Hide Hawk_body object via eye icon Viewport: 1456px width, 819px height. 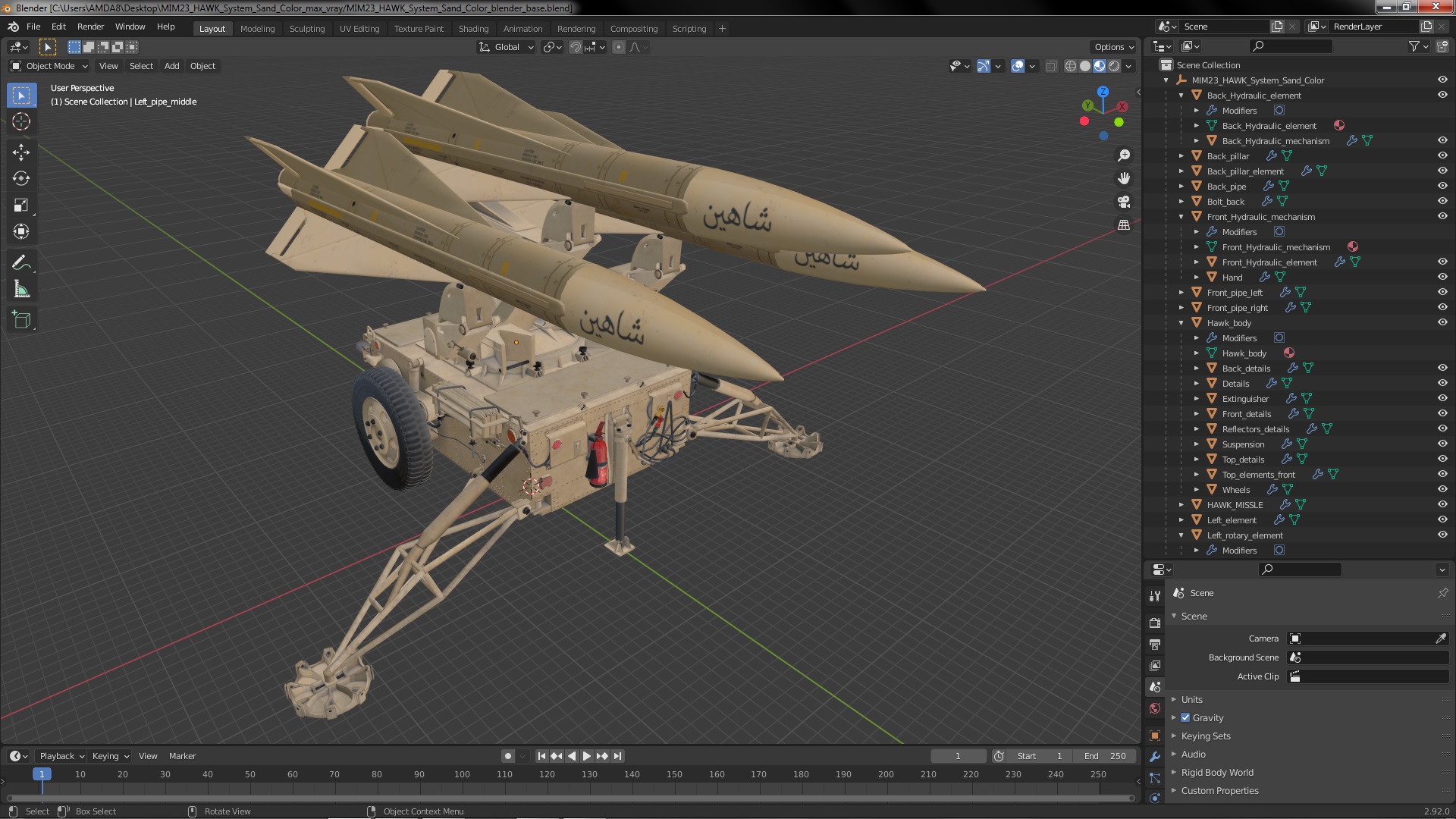click(x=1442, y=322)
